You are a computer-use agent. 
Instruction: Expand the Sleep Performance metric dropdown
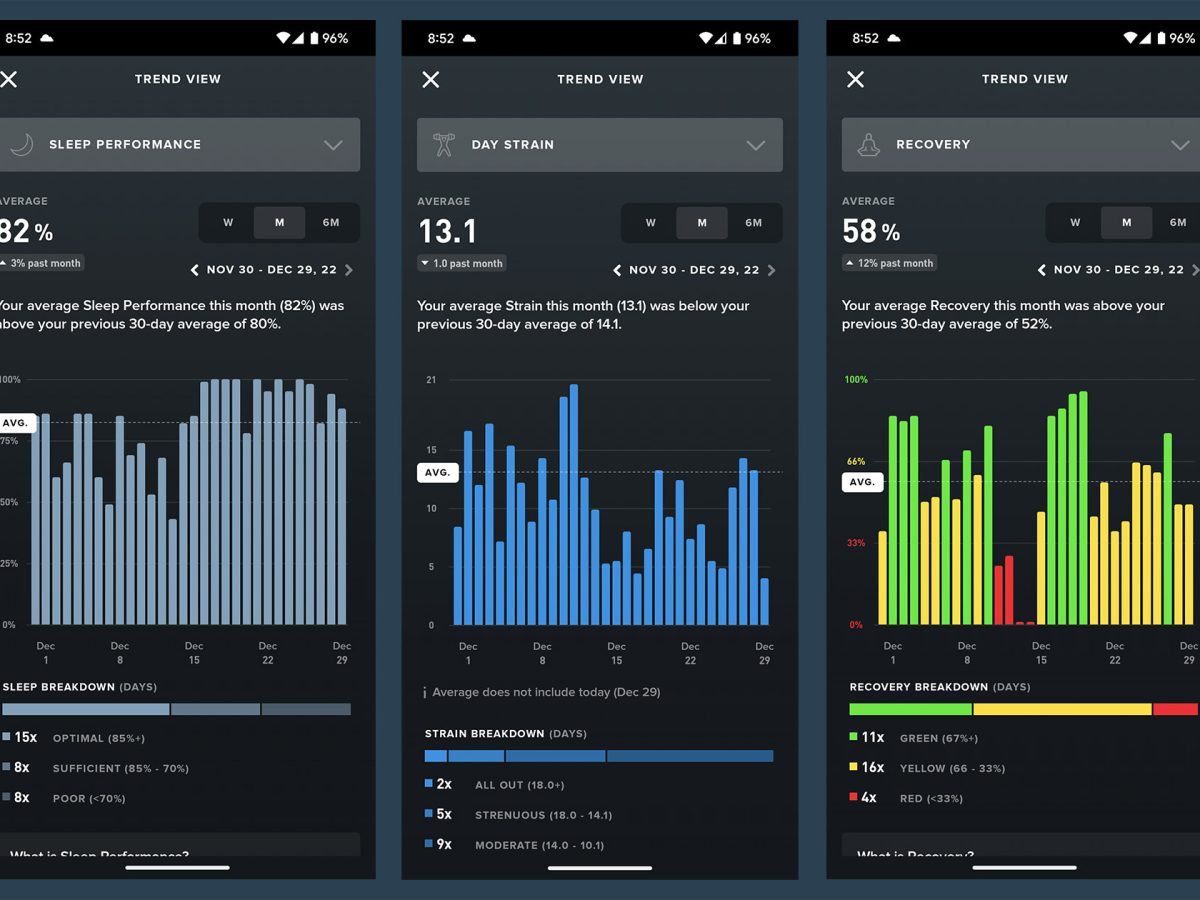tap(333, 145)
